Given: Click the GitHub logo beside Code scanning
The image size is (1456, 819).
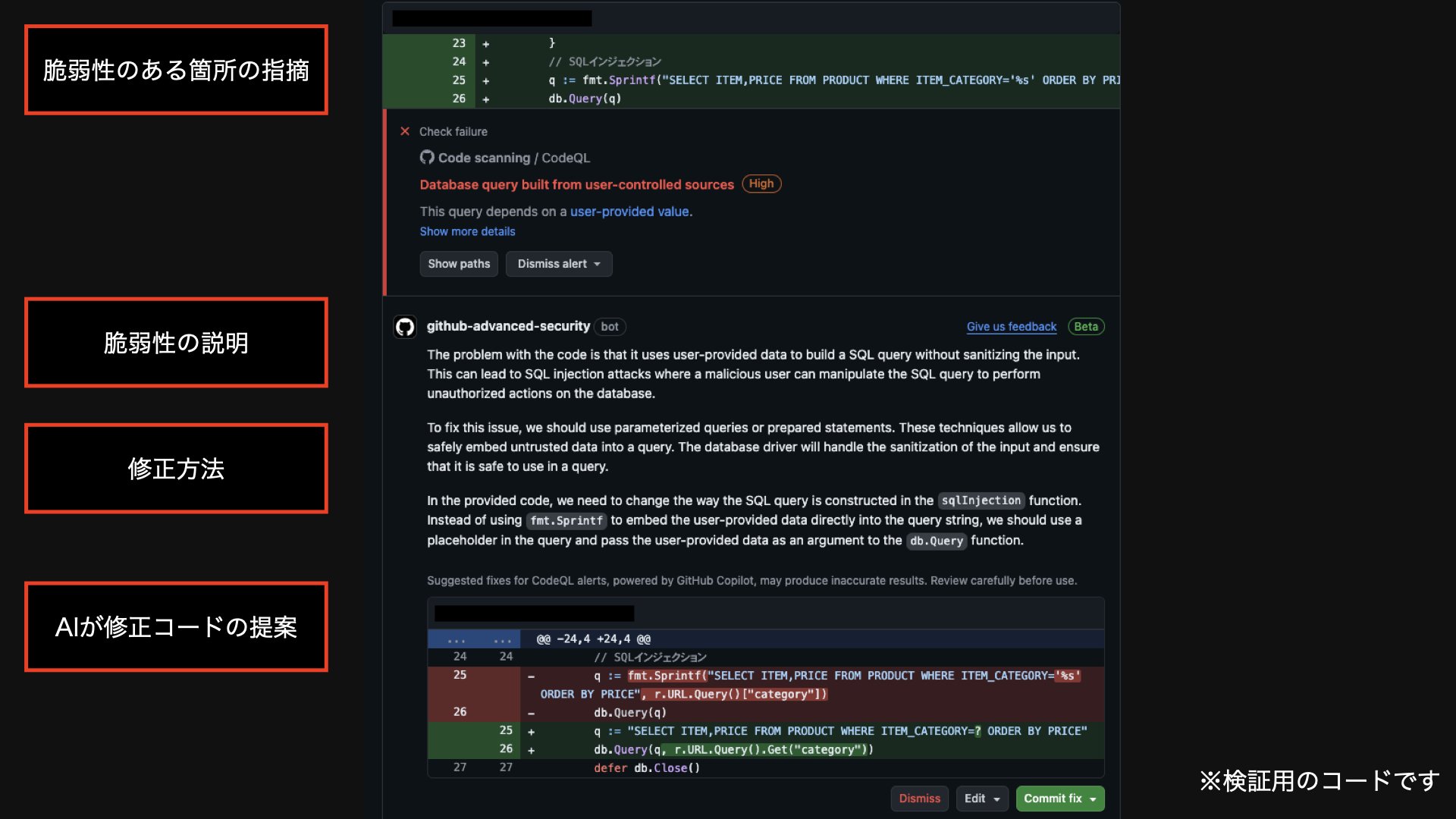Looking at the screenshot, I should (x=427, y=157).
